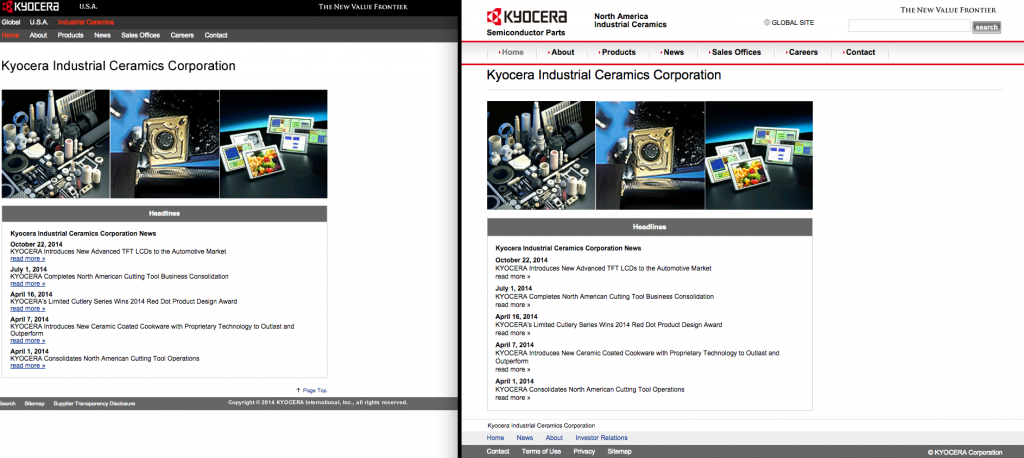
Task: Click the Headlines bar on left page
Action: [x=165, y=214]
